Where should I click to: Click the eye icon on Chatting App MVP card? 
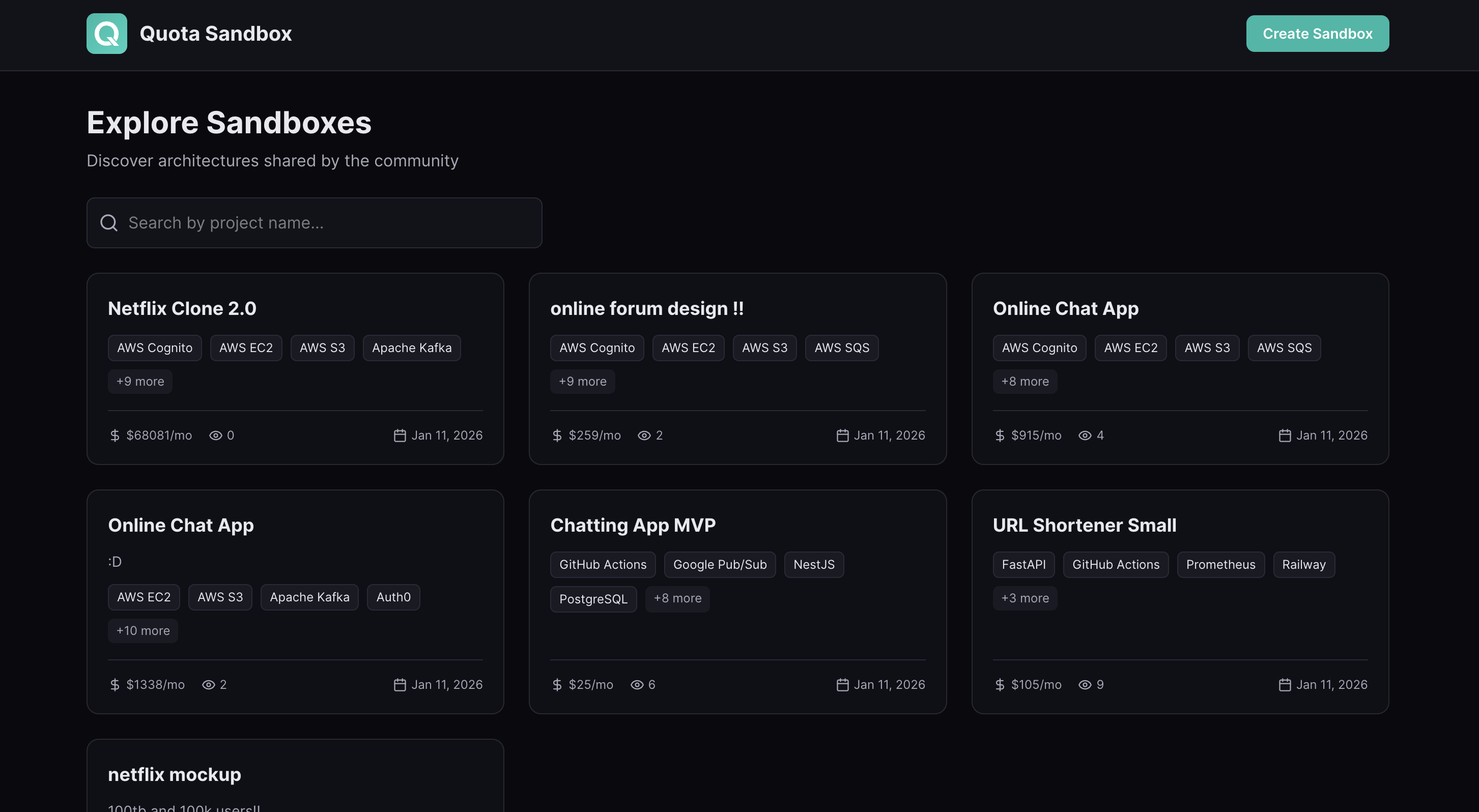pos(637,685)
